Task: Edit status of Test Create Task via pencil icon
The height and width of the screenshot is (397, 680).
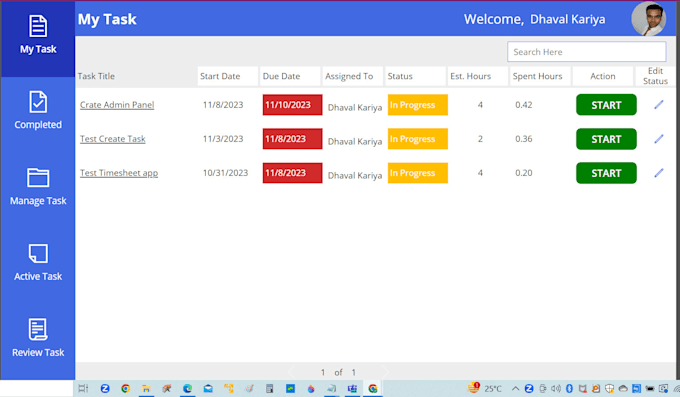Action: 659,139
